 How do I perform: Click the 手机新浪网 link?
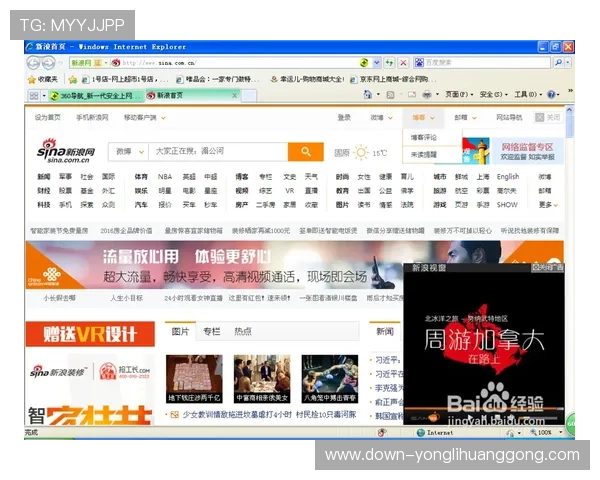[x=92, y=118]
